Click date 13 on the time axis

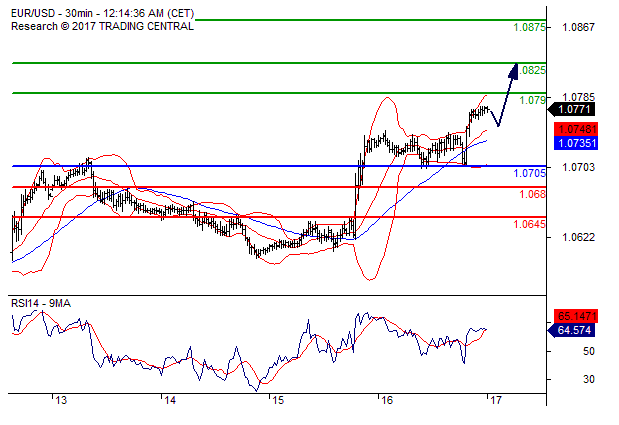(61, 400)
